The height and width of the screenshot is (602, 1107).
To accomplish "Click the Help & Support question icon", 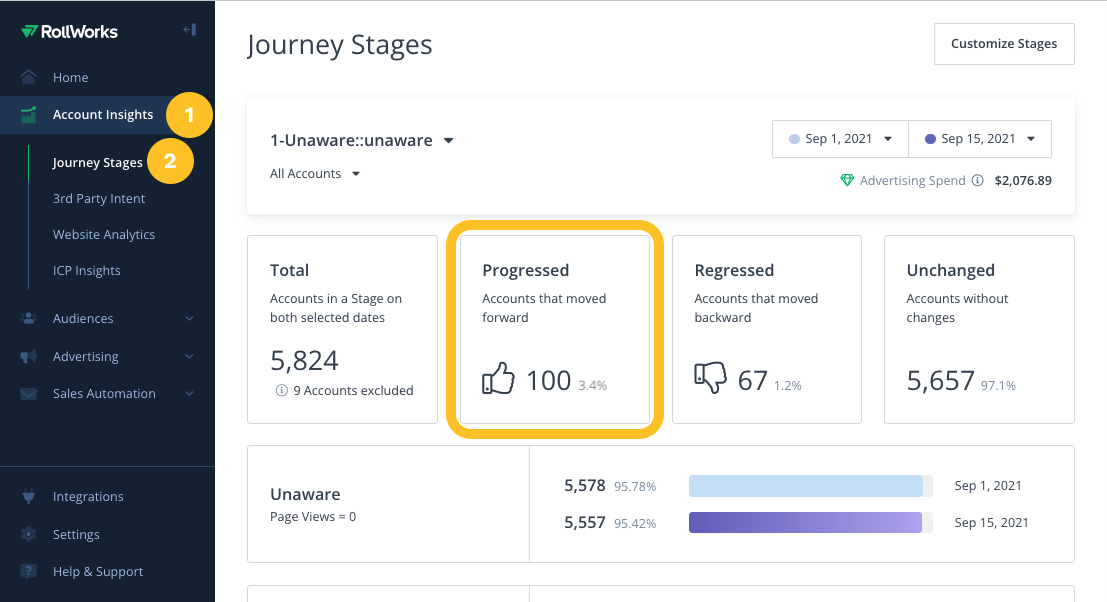I will click(28, 571).
